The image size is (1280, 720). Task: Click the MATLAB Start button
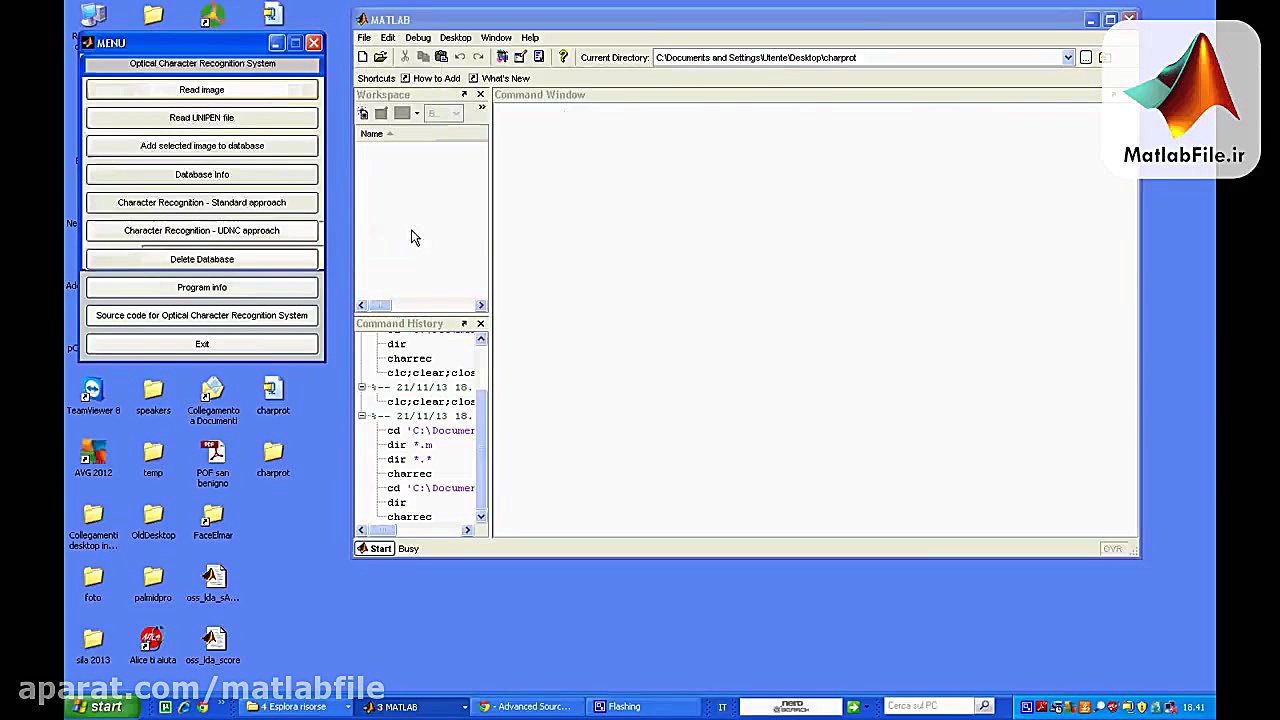pos(375,549)
